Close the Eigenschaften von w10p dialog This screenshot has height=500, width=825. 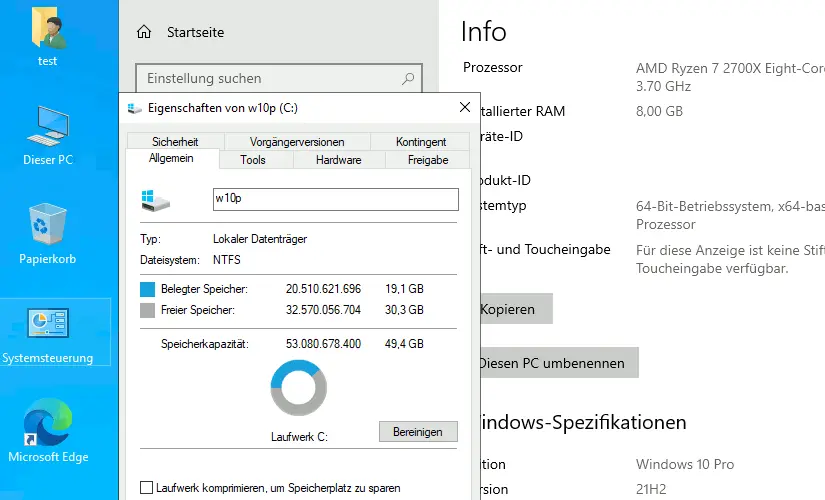(465, 107)
